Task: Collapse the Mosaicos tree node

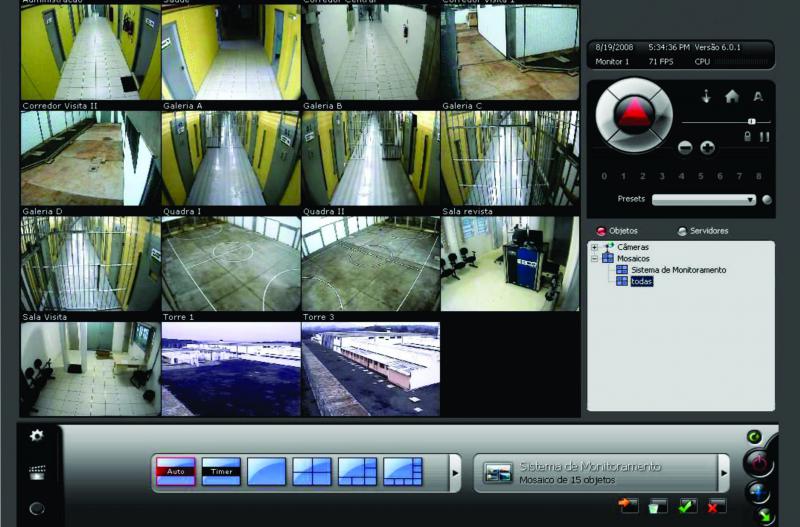Action: 594,259
